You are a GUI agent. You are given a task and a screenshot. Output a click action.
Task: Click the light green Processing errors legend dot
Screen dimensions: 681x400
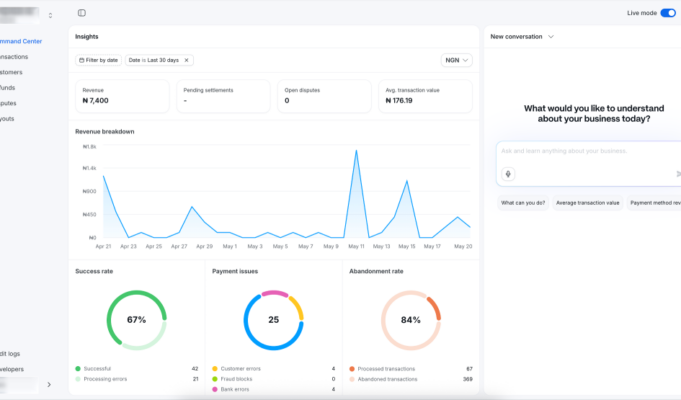click(x=78, y=379)
